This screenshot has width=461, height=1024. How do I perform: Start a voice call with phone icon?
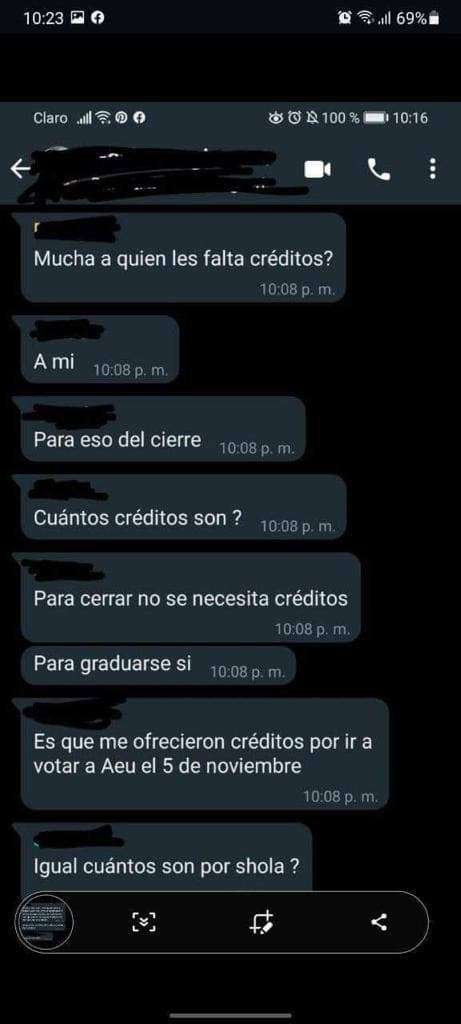(379, 170)
